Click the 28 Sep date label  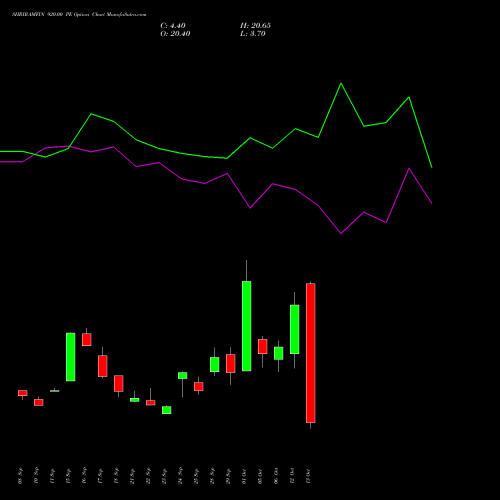tap(213, 476)
